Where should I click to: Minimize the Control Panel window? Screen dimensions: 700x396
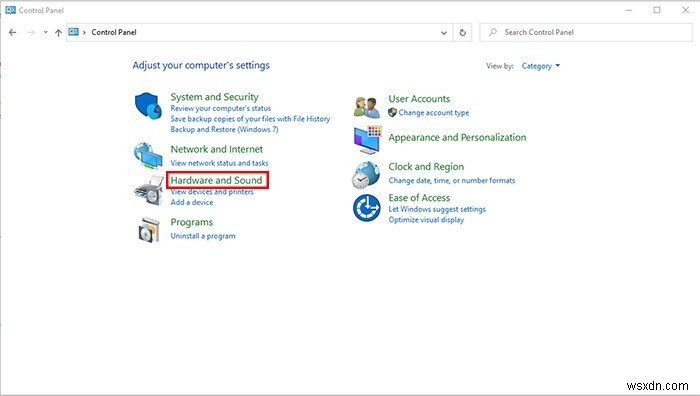tap(629, 10)
